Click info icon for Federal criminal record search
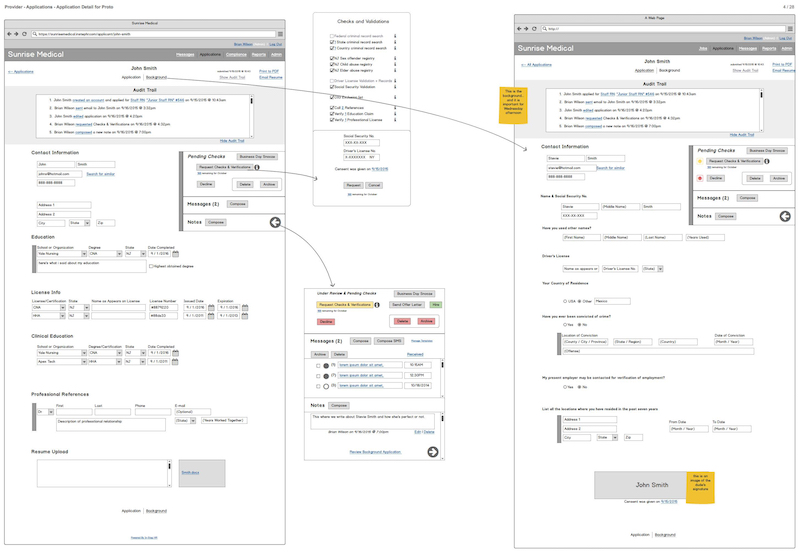 (x=395, y=36)
